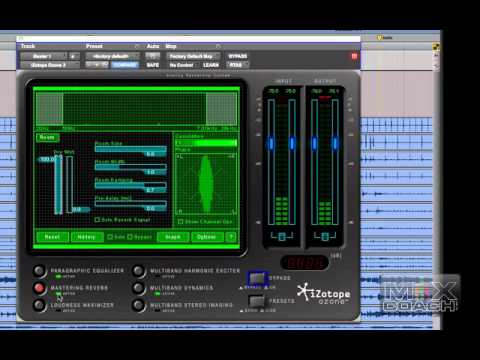The height and width of the screenshot is (360, 480).
Task: Toggle Paragraphic Equalizer active indicator
Action: coord(58,277)
